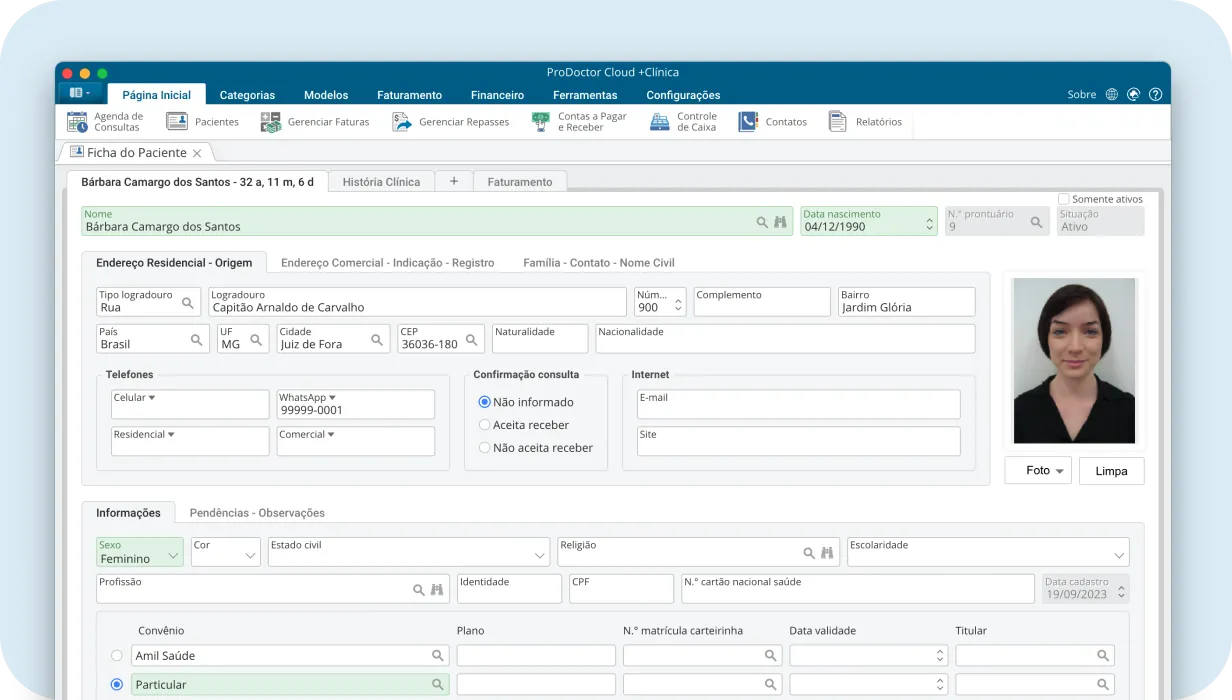Open the Escolaridade dropdown list
Image resolution: width=1232 pixels, height=700 pixels.
1118,555
